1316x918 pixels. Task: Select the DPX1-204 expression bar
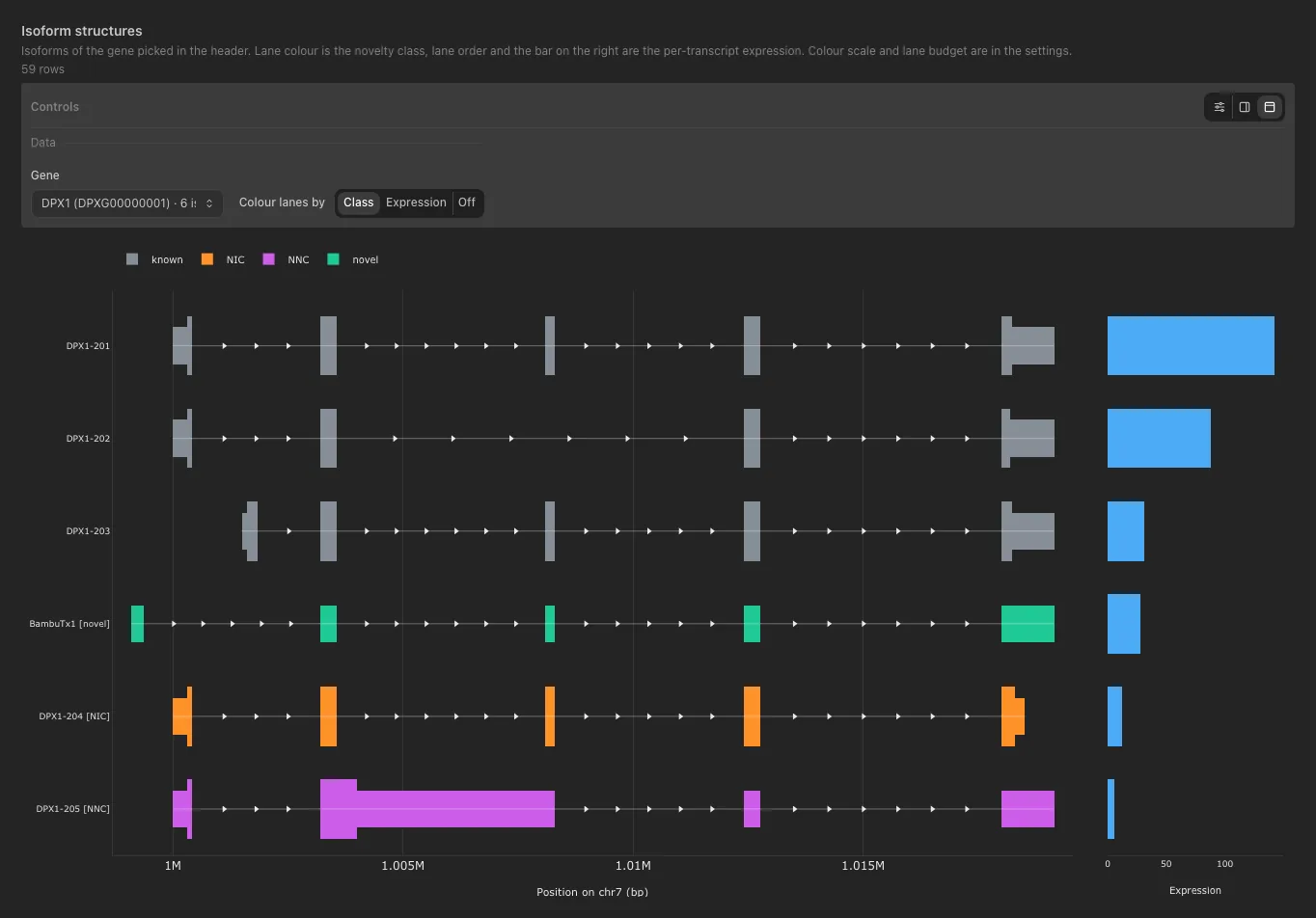click(x=1114, y=716)
